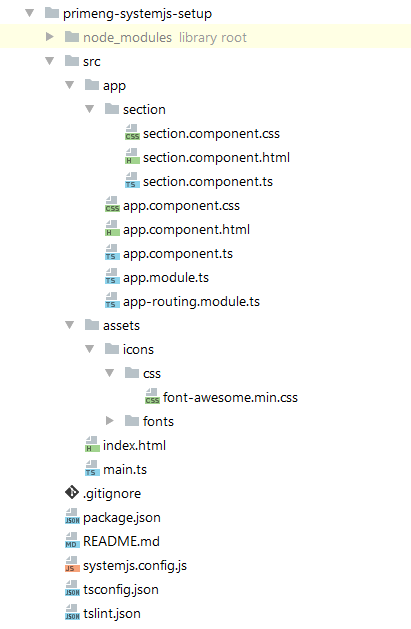Collapse the assets folder arrow
411x629 pixels.
70,325
